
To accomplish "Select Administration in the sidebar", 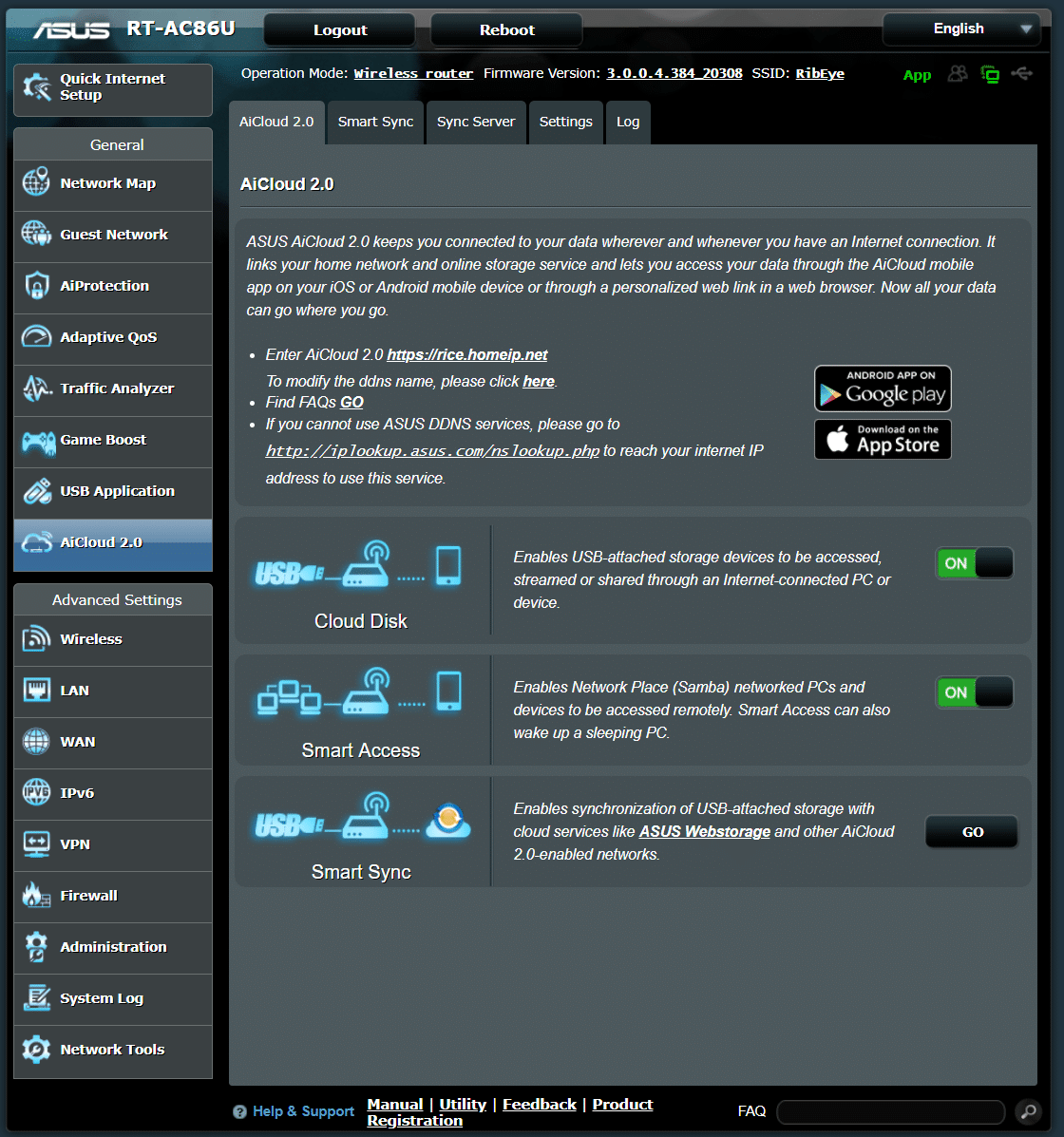I will click(x=113, y=948).
